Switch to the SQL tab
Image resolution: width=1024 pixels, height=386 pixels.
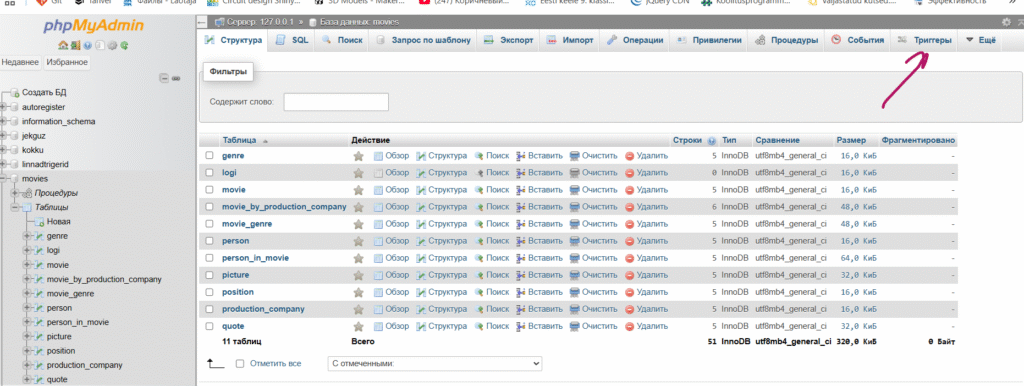[292, 40]
